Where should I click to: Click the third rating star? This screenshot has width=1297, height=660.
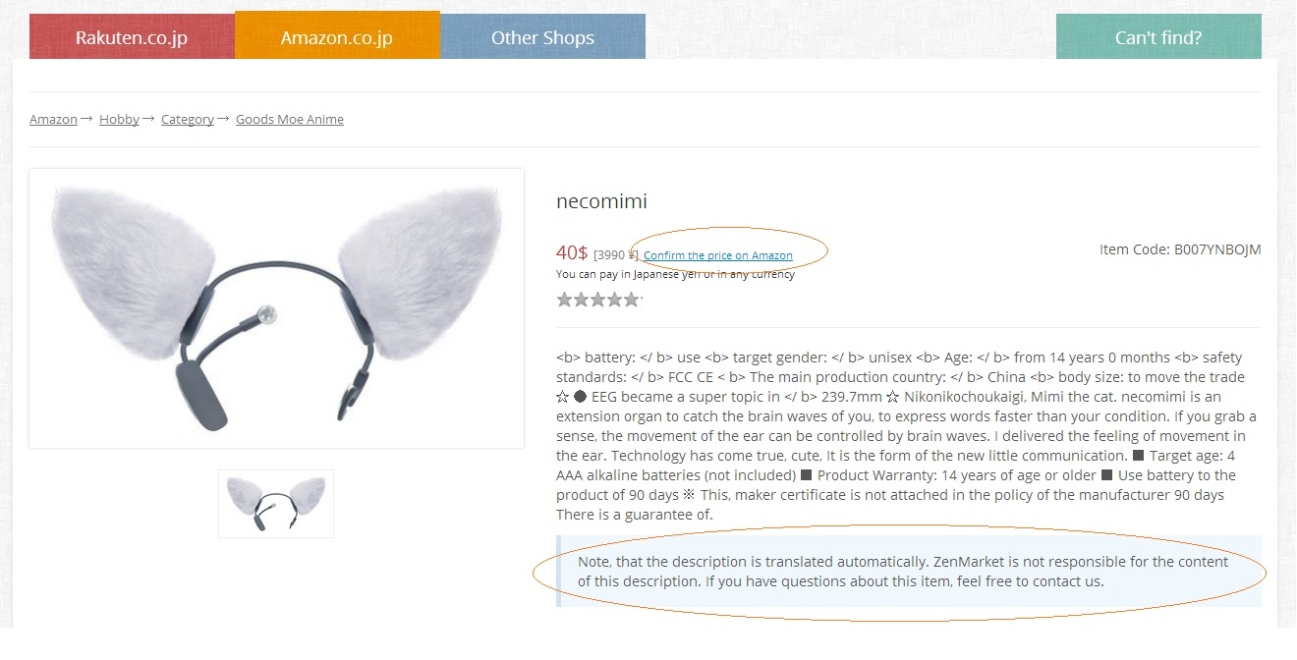598,299
